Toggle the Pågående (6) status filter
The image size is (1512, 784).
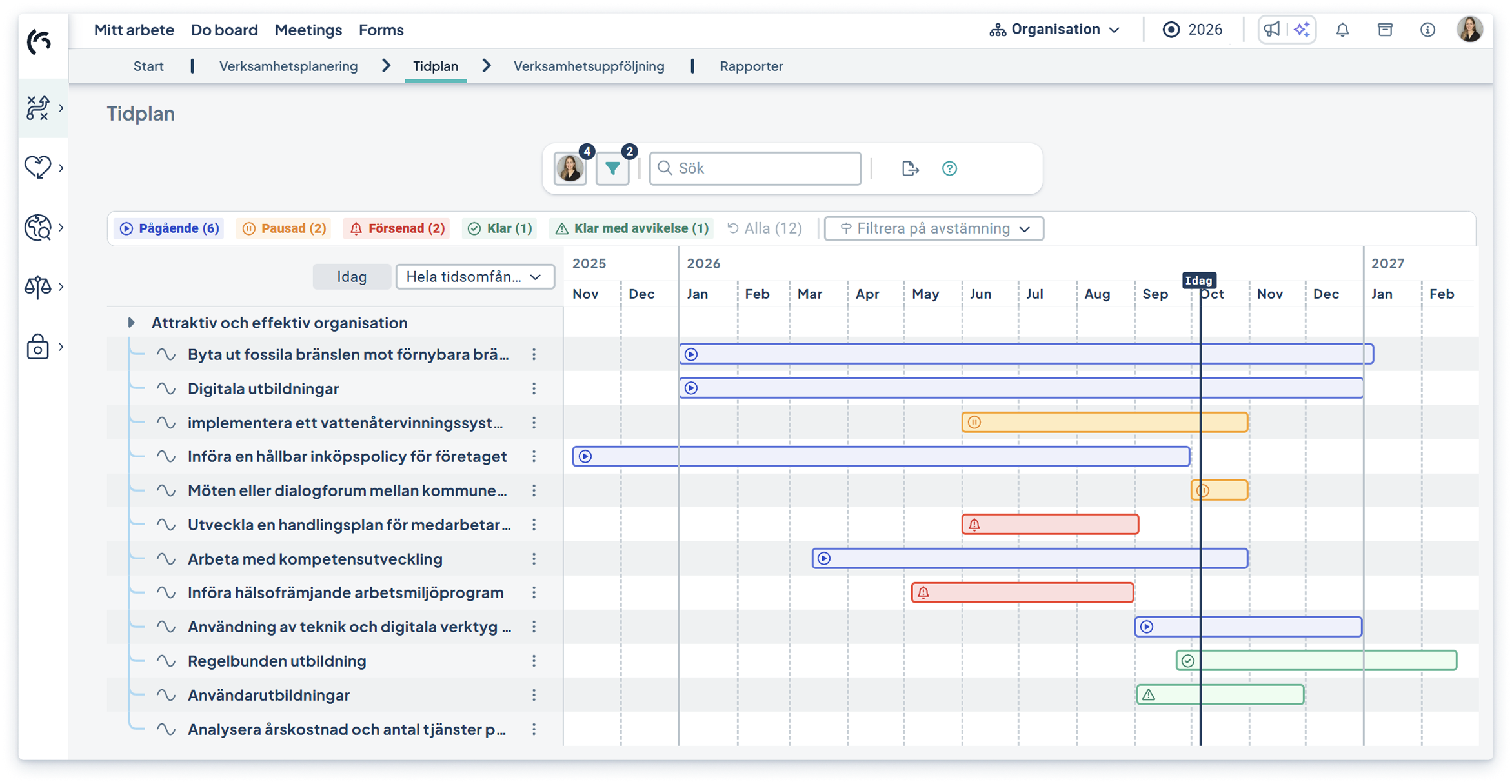(169, 228)
